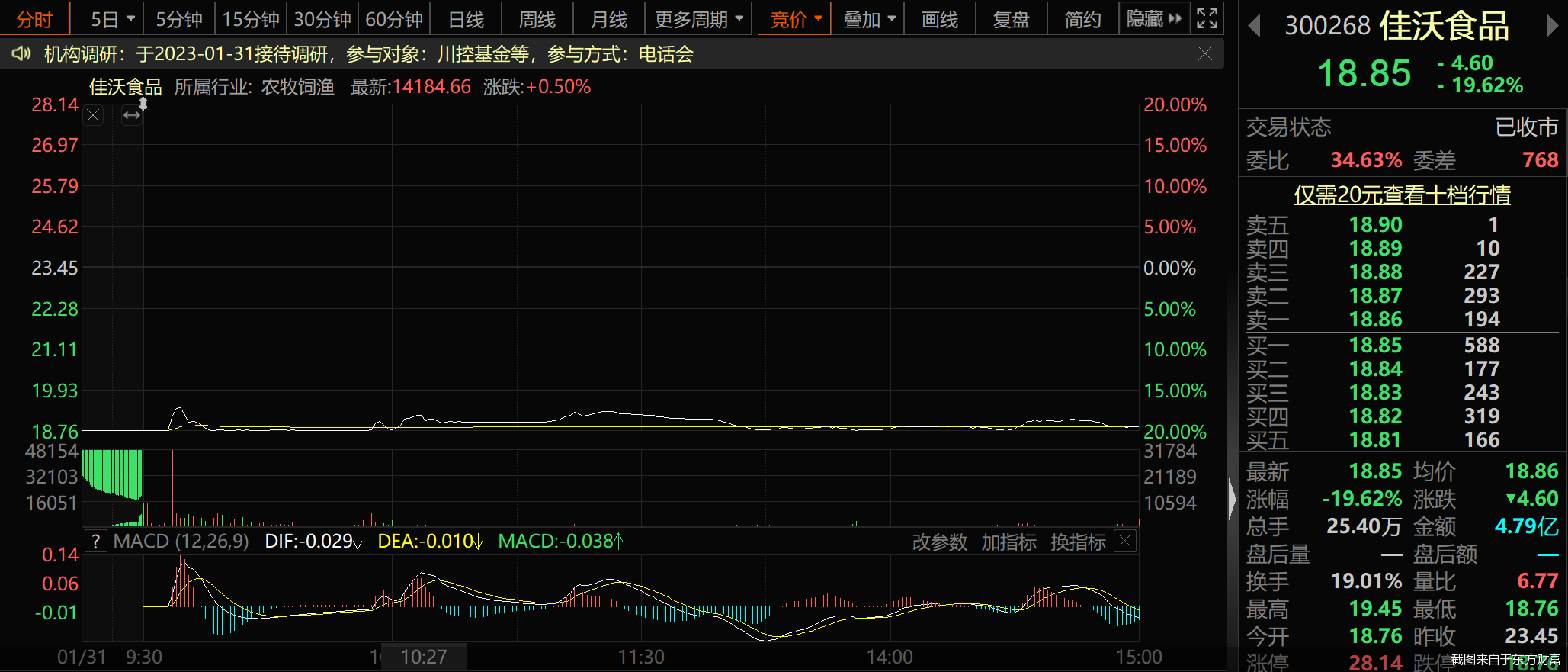This screenshot has height=672, width=1568.
Task: Go to next stock with right arrow
Action: coord(1551,27)
